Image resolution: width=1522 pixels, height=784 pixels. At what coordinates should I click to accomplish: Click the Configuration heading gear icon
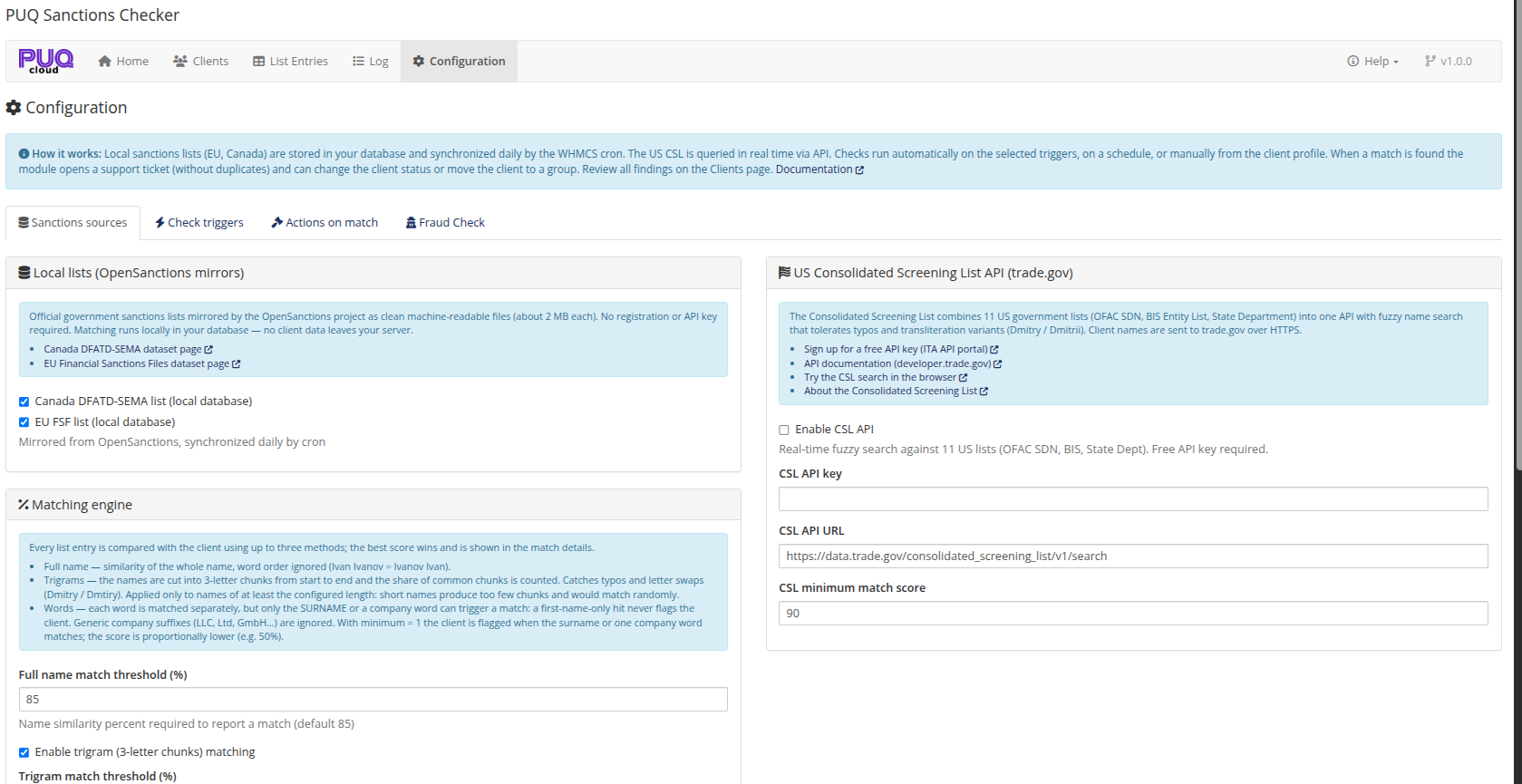coord(14,107)
